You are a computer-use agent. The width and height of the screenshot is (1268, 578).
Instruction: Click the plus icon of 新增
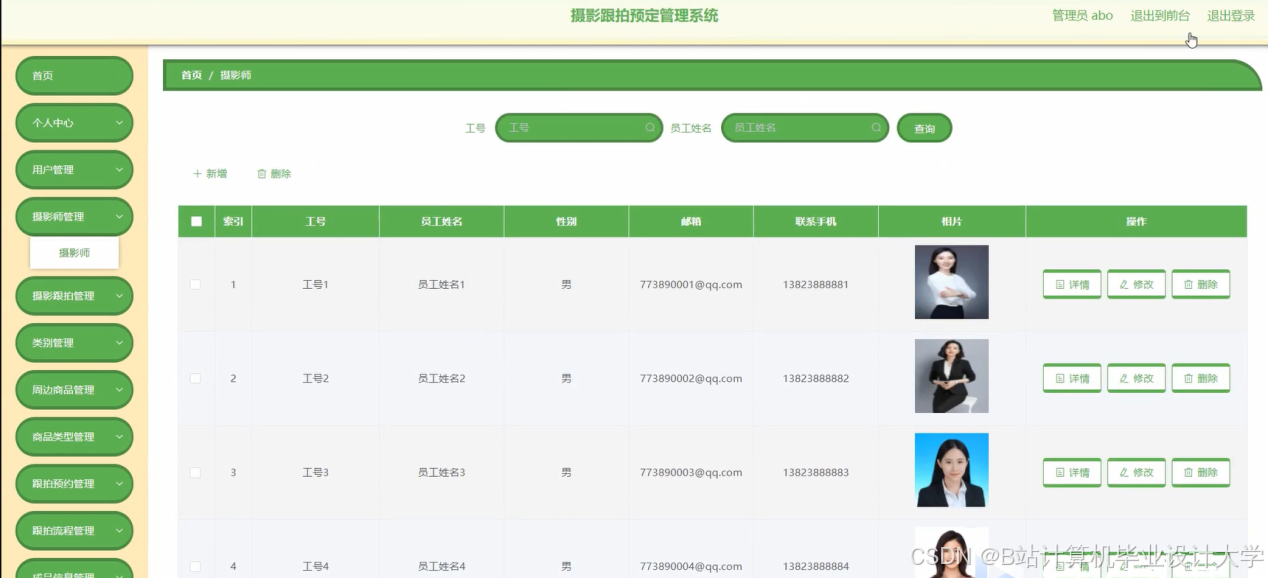click(197, 174)
